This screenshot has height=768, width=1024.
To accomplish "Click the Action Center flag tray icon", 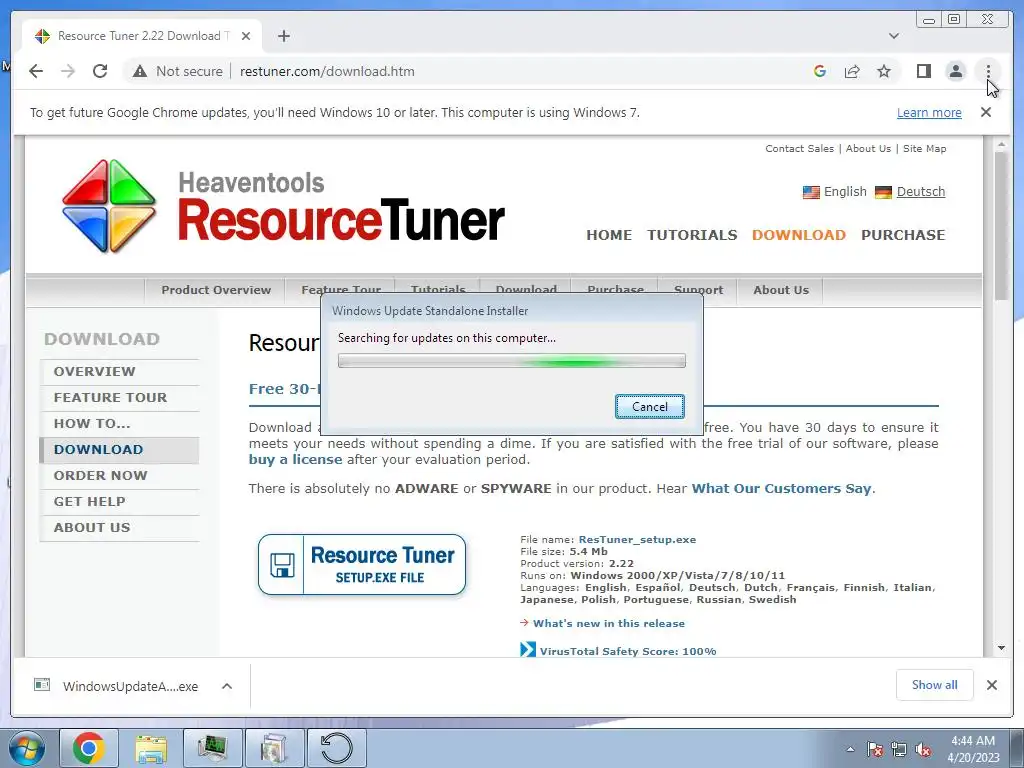I will (874, 750).
